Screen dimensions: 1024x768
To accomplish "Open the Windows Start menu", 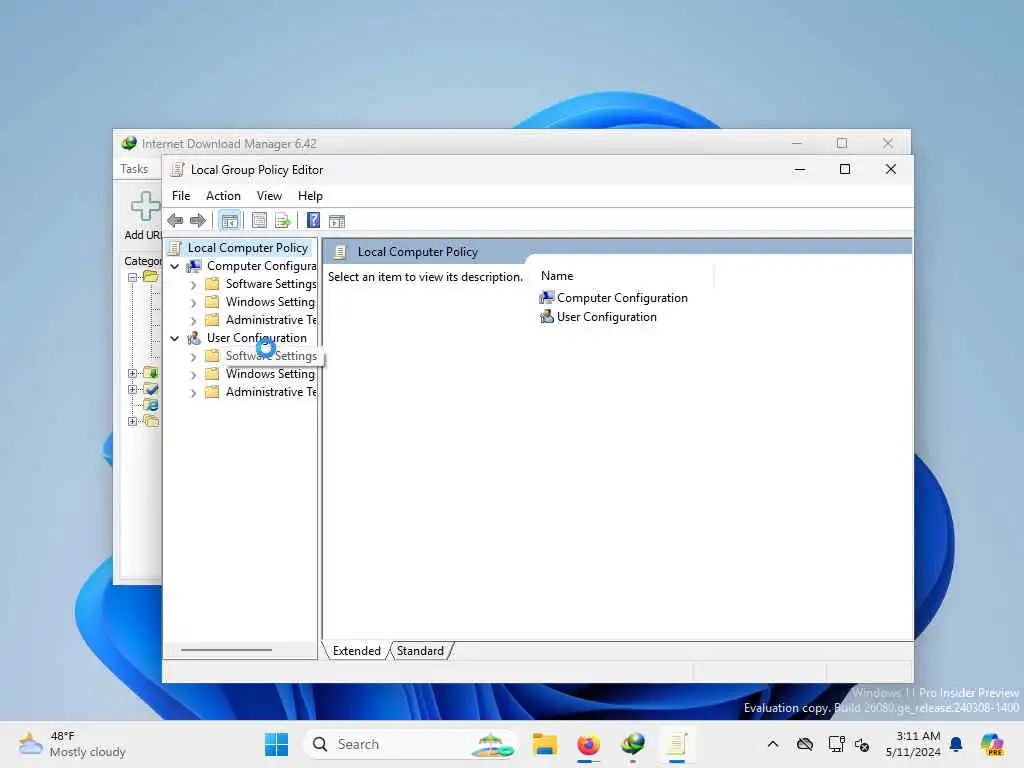I will 276,744.
